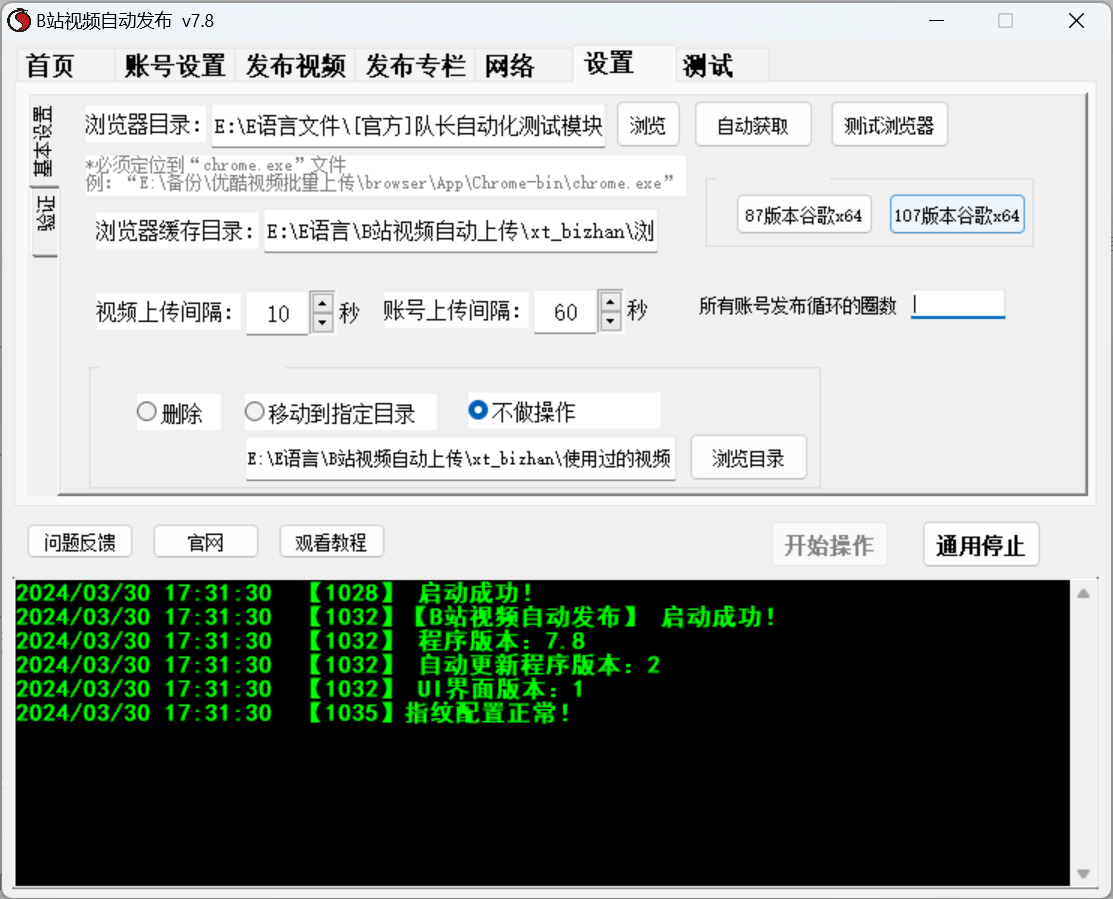The image size is (1113, 899).
Task: Click the UI界面版本: 1 log line
Action: coord(299,688)
